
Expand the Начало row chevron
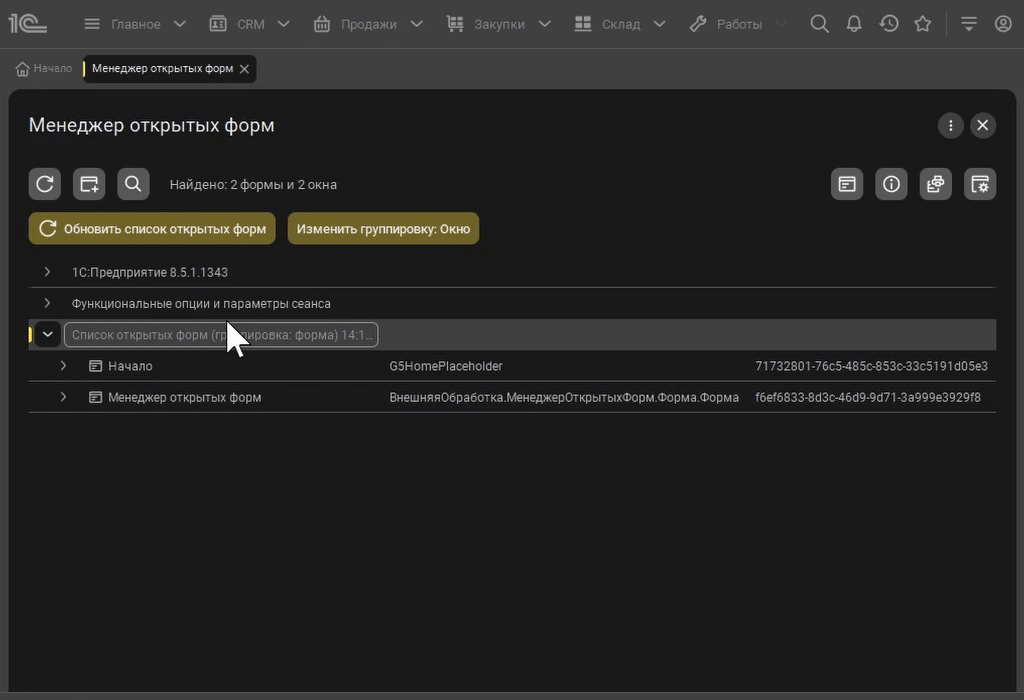[63, 366]
